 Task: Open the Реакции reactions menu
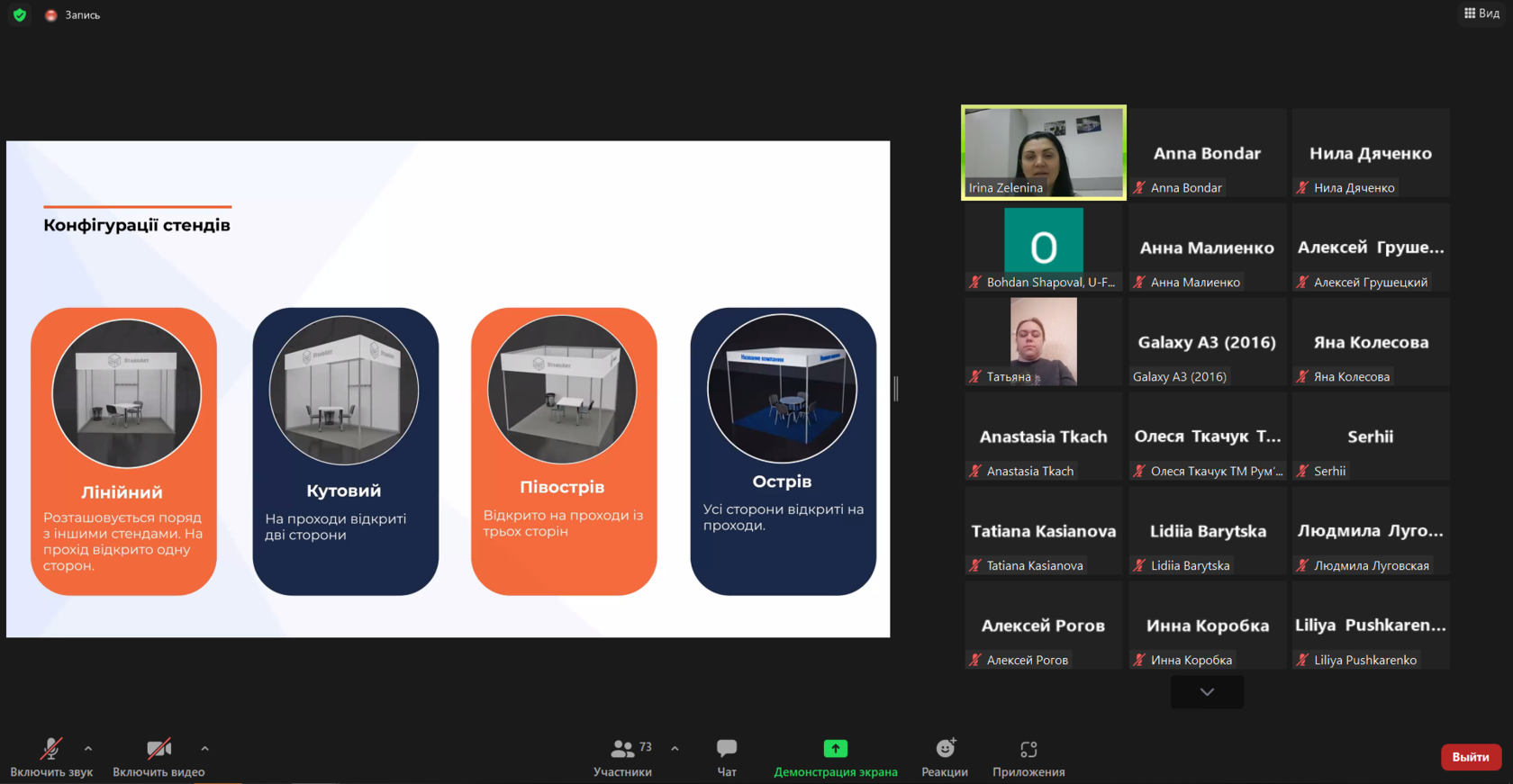tap(945, 758)
